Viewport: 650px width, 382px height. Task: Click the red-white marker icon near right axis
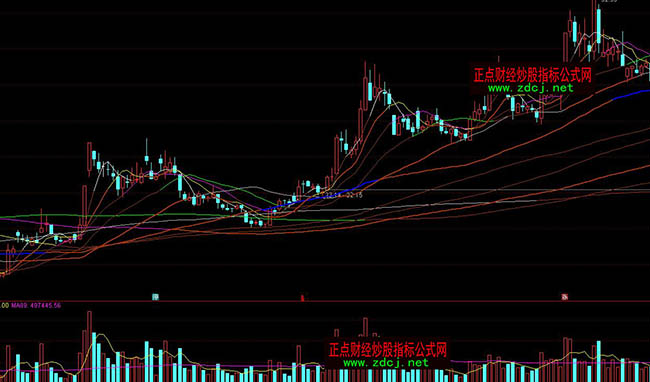564,297
